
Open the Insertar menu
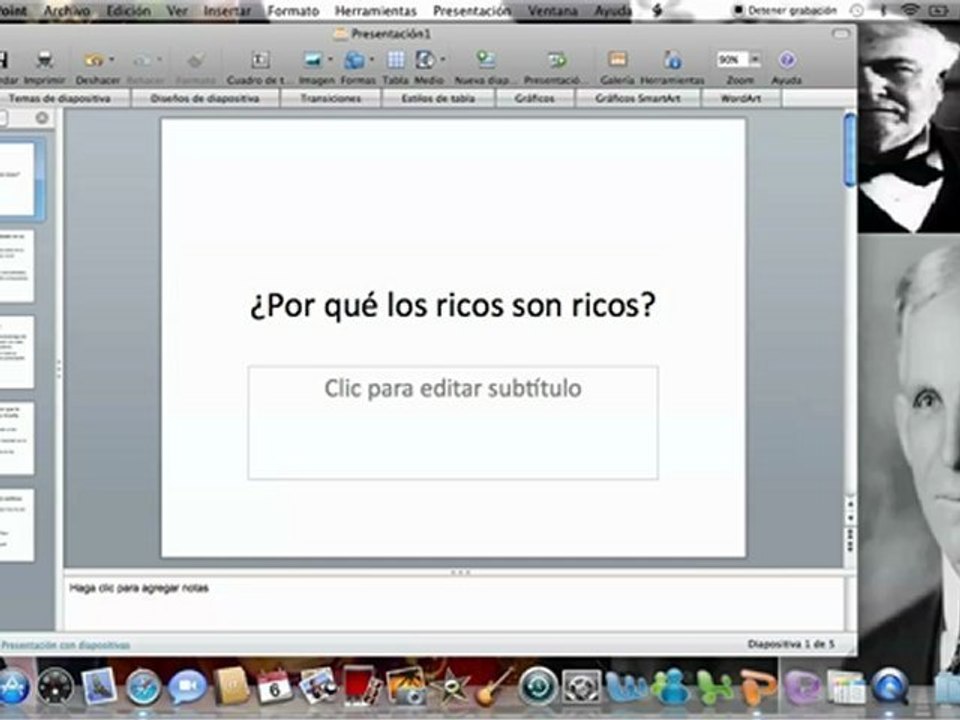(x=227, y=10)
